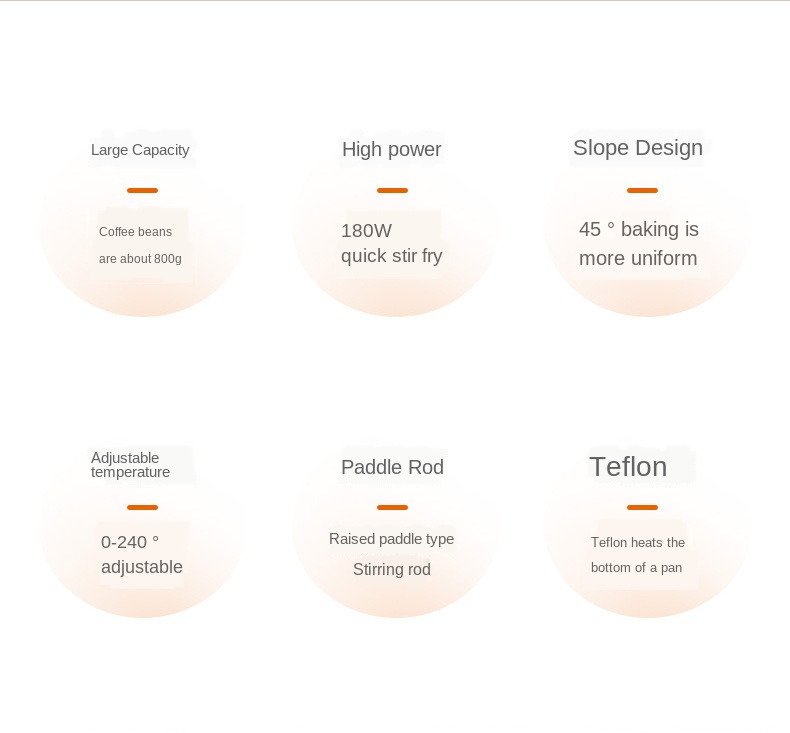Click the are about 800g line

(x=140, y=258)
